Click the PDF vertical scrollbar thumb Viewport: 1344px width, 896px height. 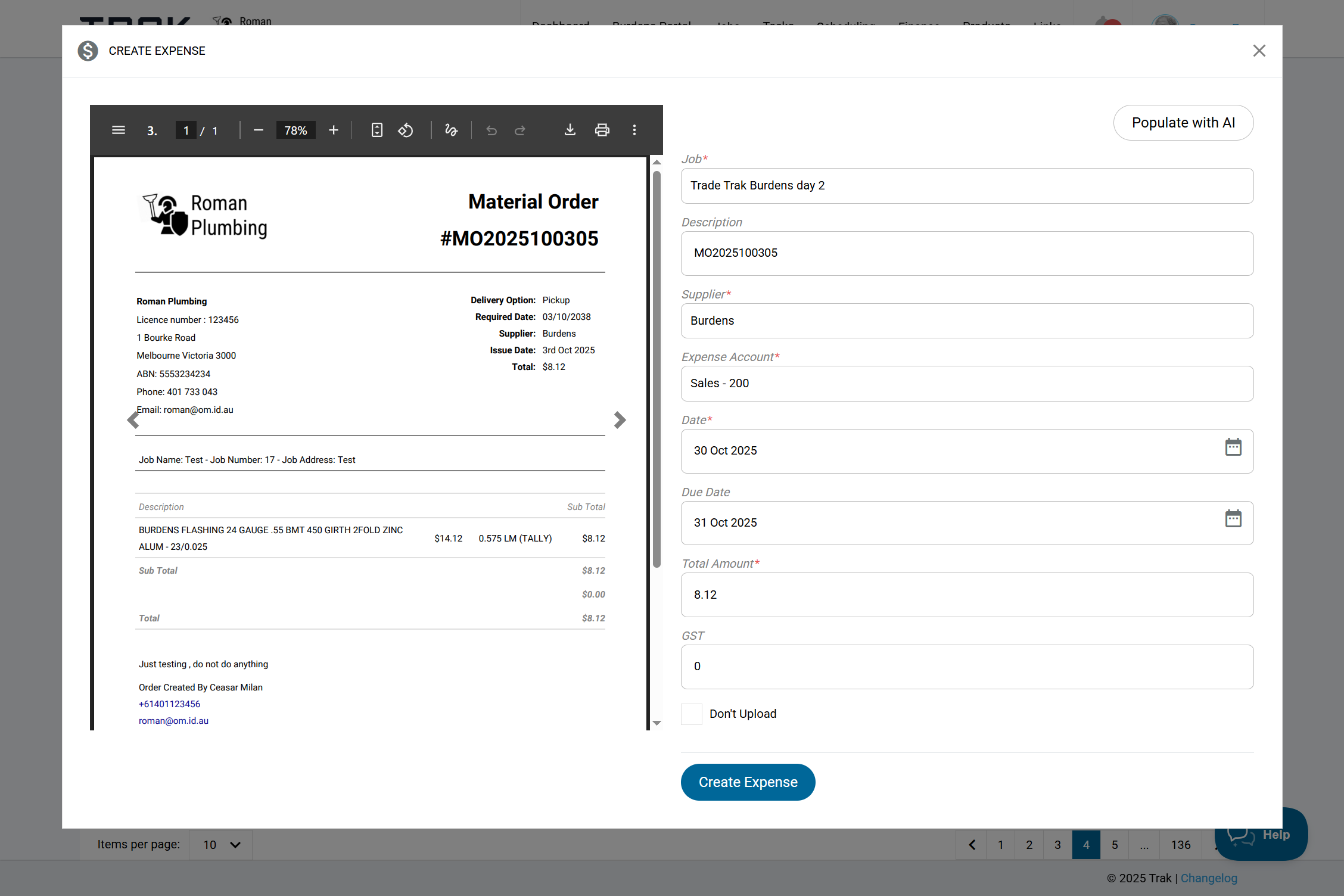pos(657,369)
